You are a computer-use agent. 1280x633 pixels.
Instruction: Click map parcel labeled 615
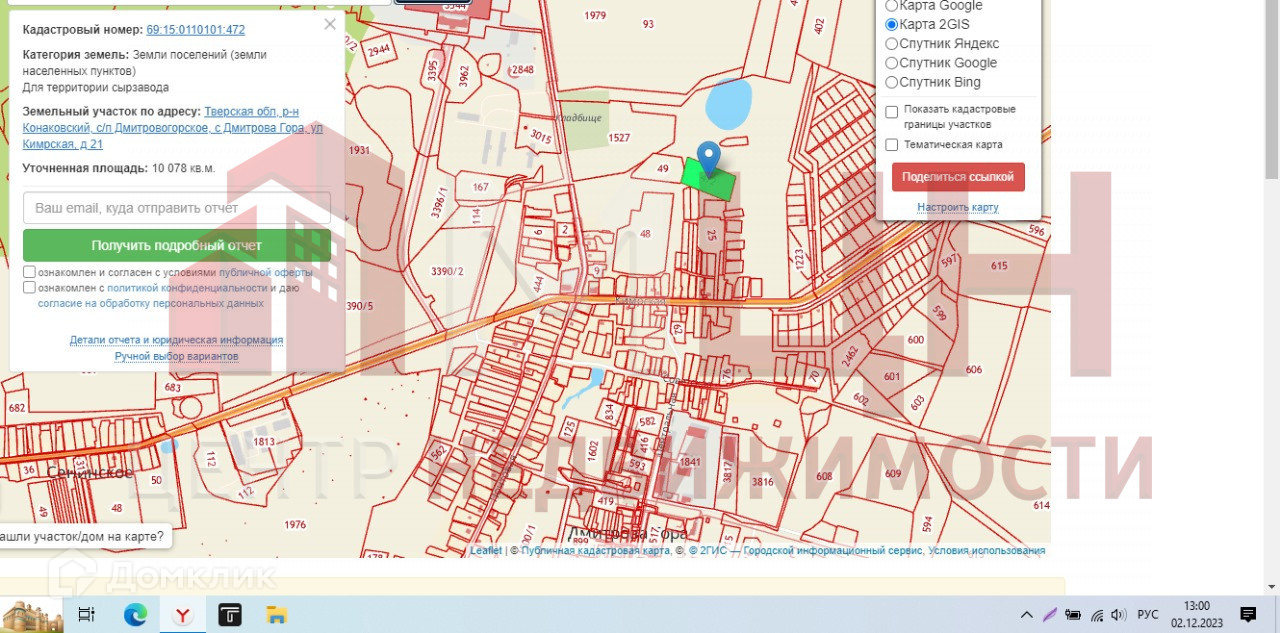999,266
